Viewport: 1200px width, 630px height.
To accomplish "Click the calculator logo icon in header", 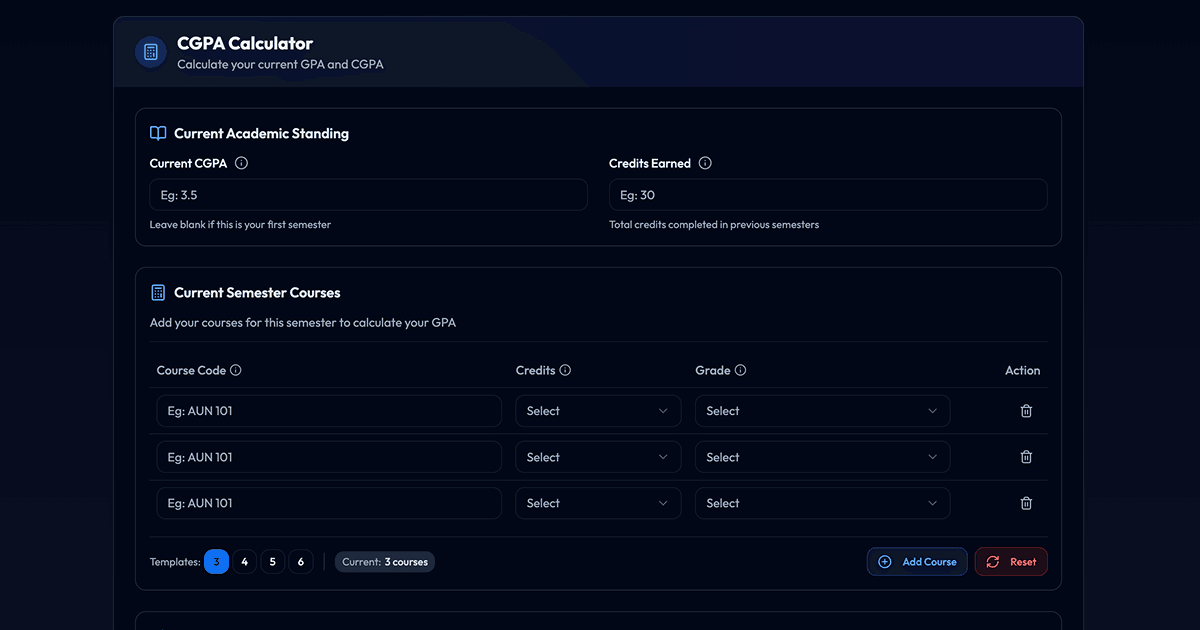I will pyautogui.click(x=151, y=52).
